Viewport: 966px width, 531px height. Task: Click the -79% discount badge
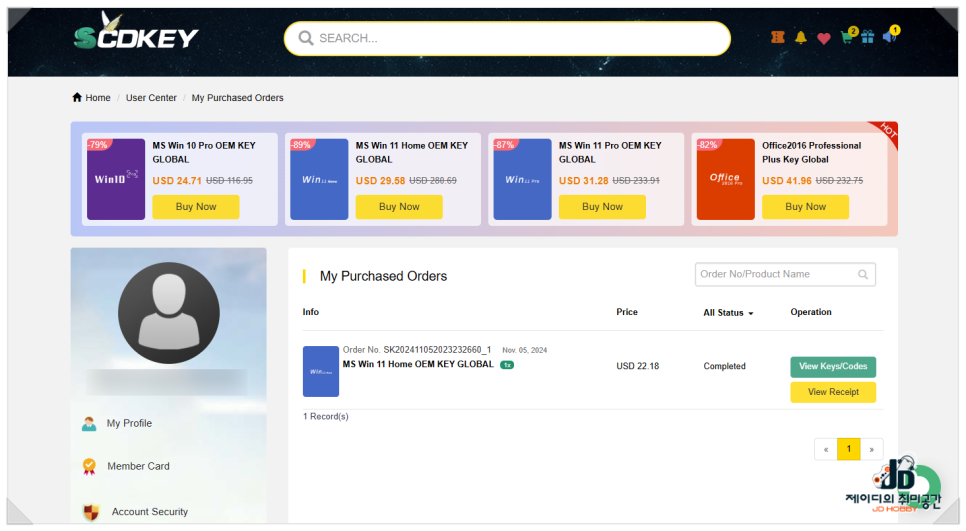[99, 145]
